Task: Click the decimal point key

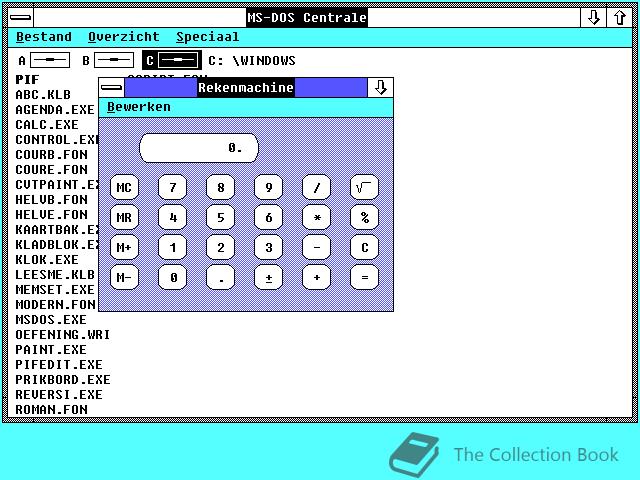Action: pos(220,278)
